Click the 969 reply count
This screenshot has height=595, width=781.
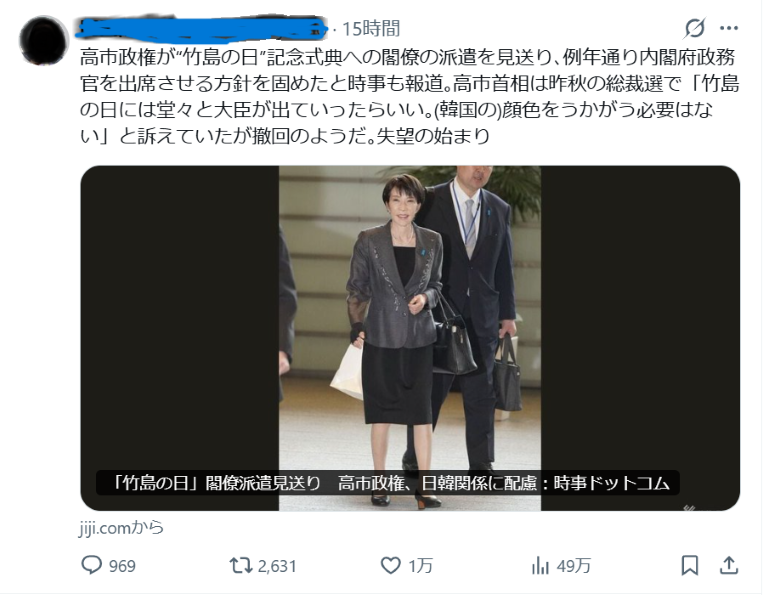[x=122, y=566]
